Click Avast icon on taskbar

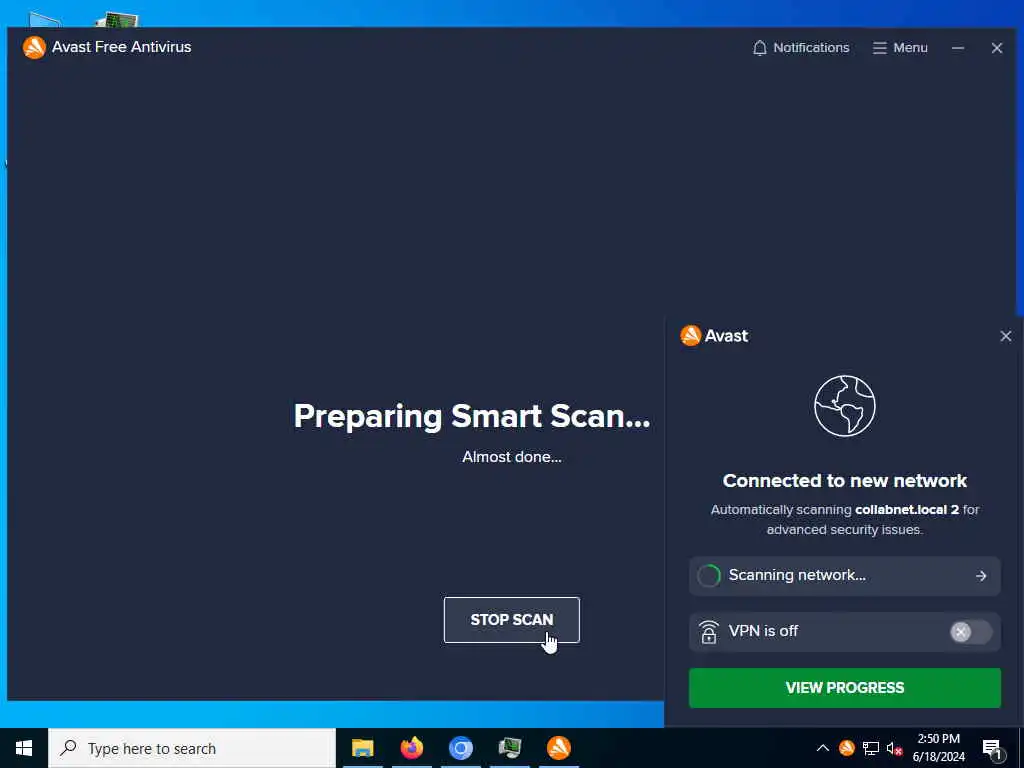[x=558, y=748]
